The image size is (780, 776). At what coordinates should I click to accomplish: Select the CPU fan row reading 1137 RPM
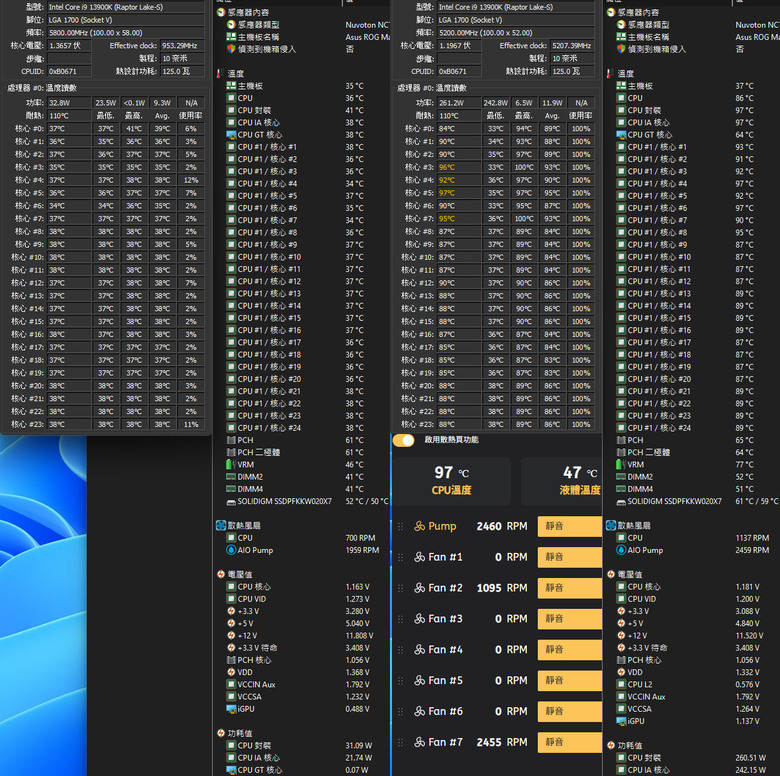[697, 538]
